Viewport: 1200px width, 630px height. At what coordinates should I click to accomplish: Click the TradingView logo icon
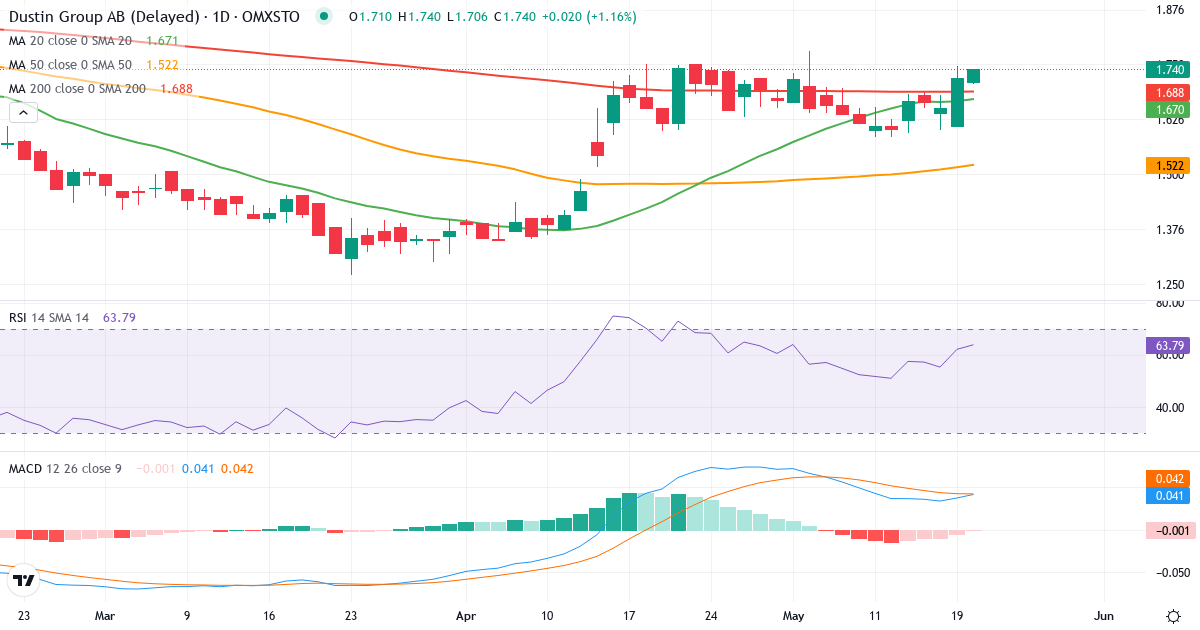[24, 579]
